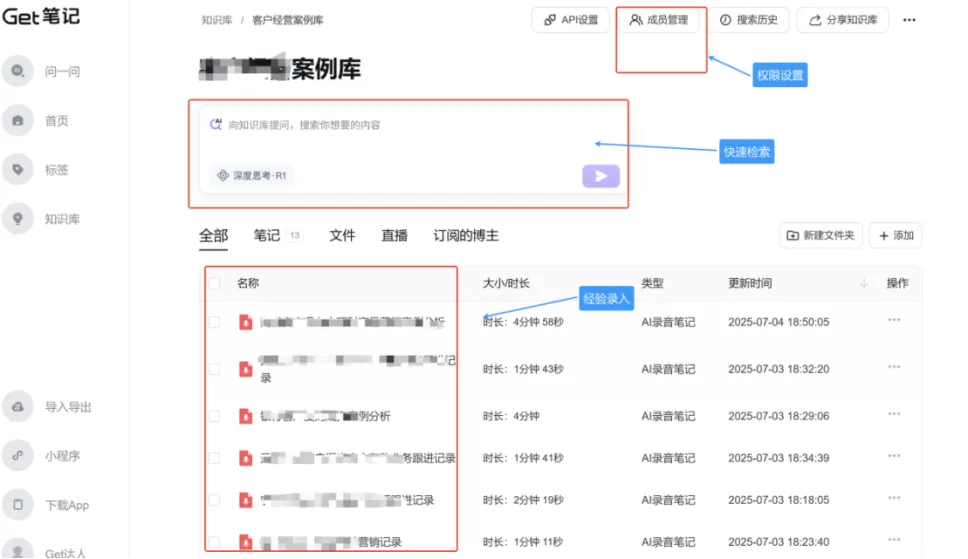This screenshot has width=968, height=559.
Task: Check the row with 时长 2分钟 19秒
Action: (x=214, y=500)
